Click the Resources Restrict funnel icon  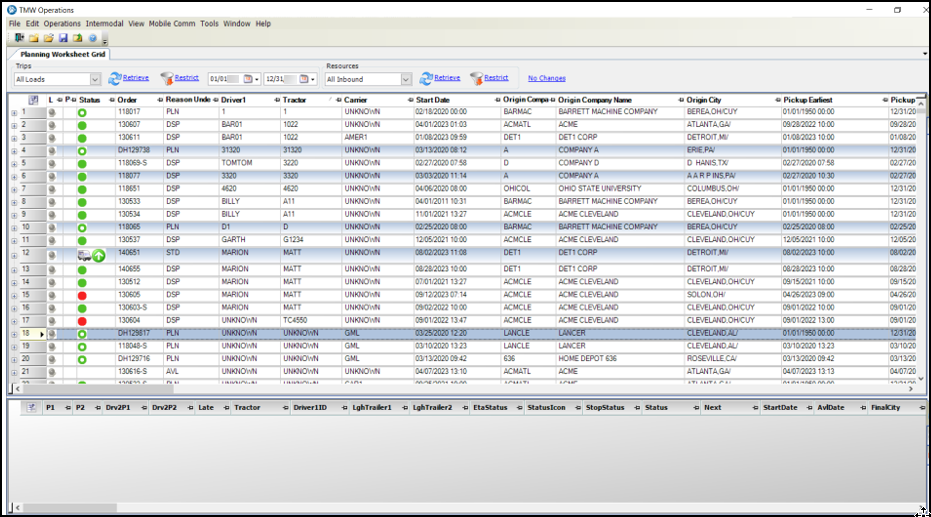[x=476, y=78]
